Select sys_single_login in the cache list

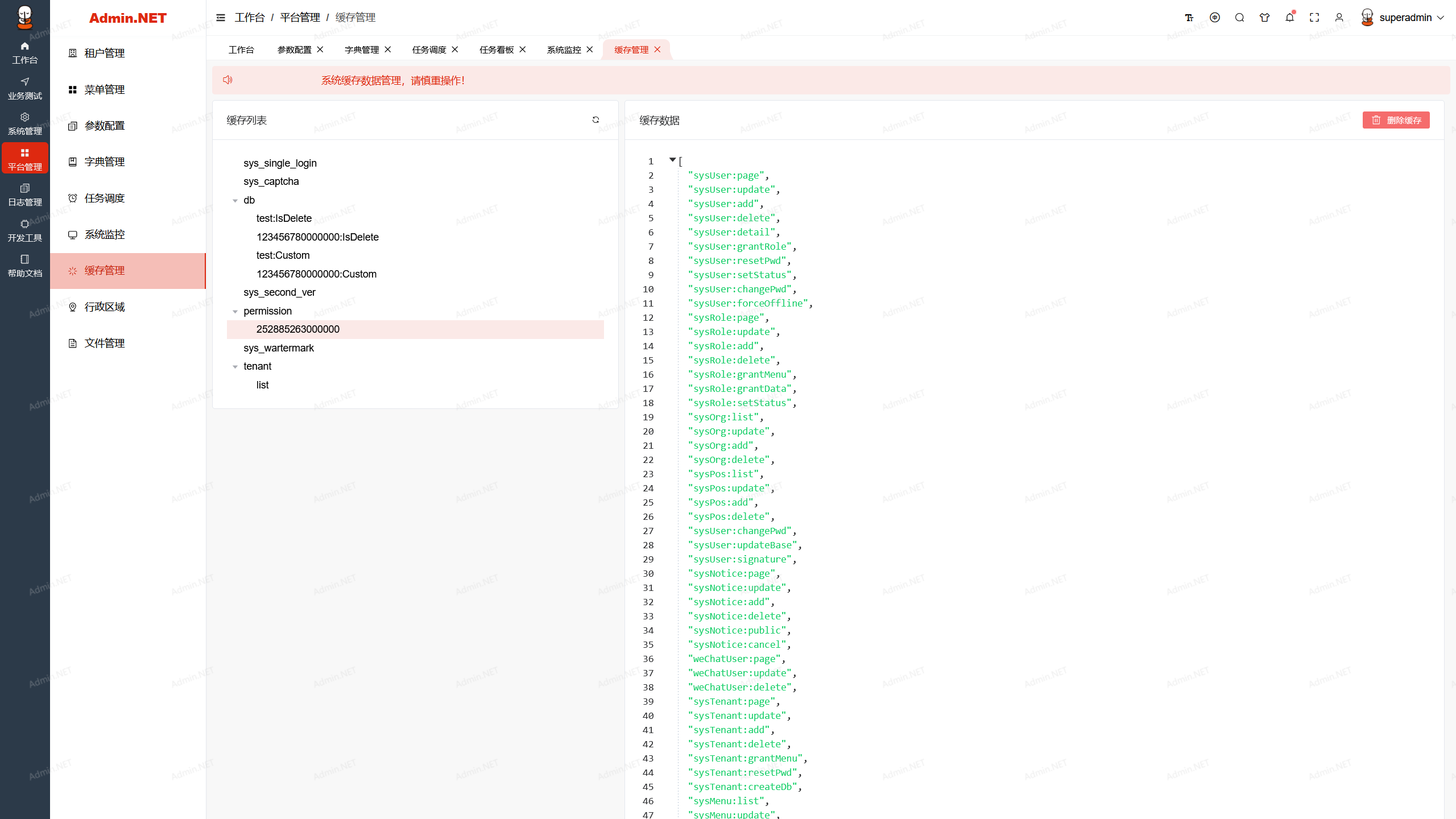click(x=280, y=163)
